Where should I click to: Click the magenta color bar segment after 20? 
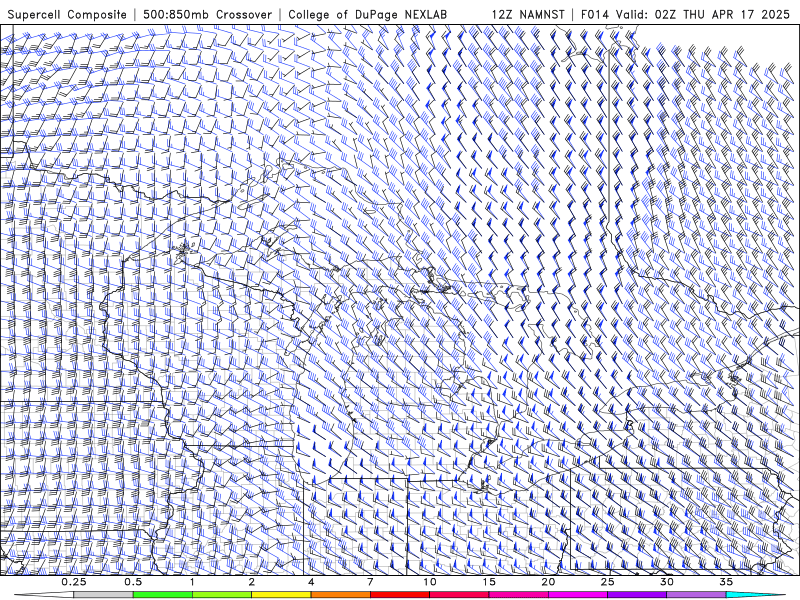coord(578,595)
